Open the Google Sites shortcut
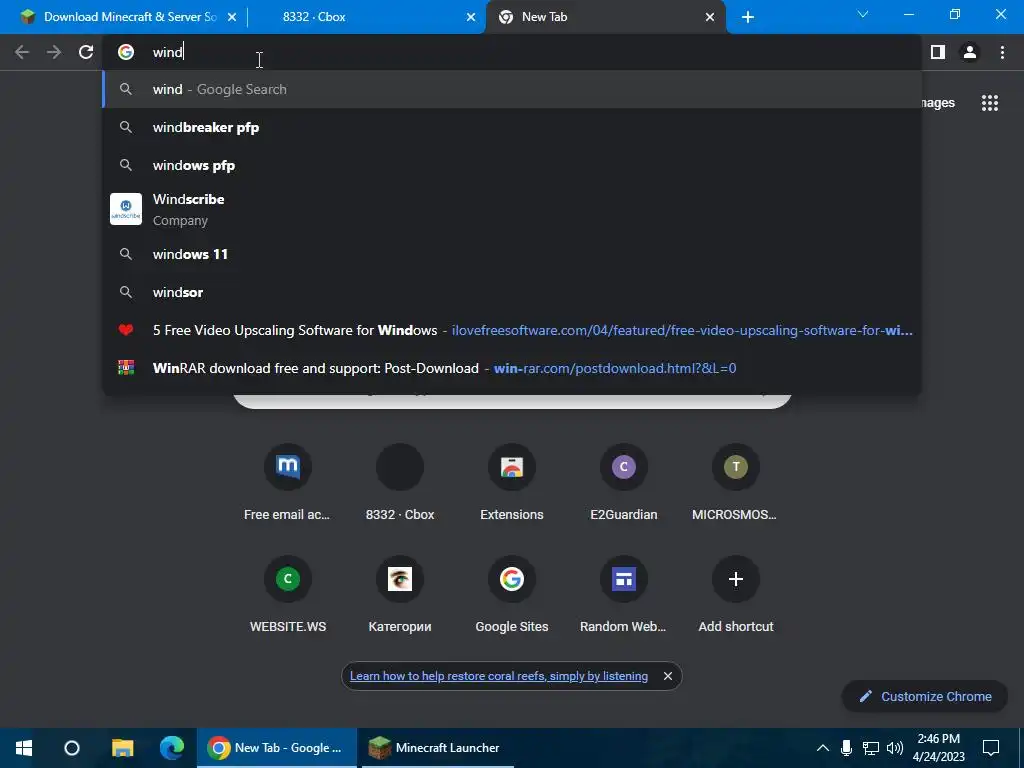This screenshot has width=1024, height=768. pos(512,595)
